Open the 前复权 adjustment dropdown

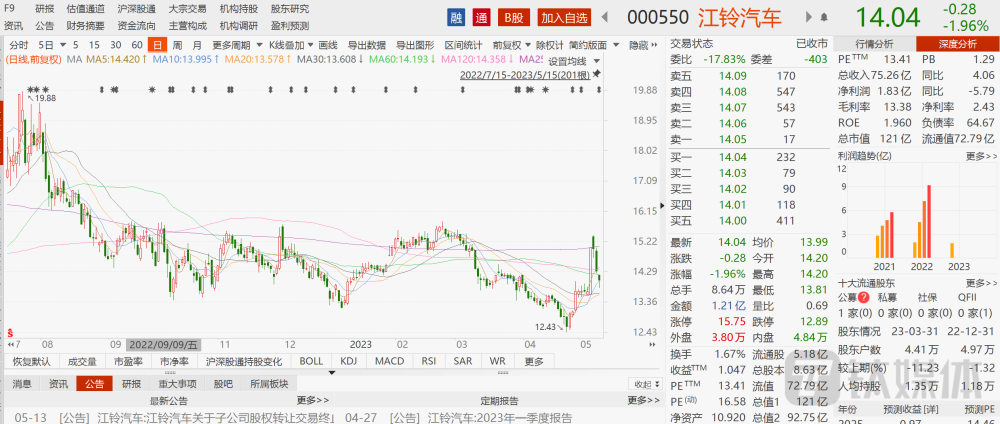[x=511, y=45]
